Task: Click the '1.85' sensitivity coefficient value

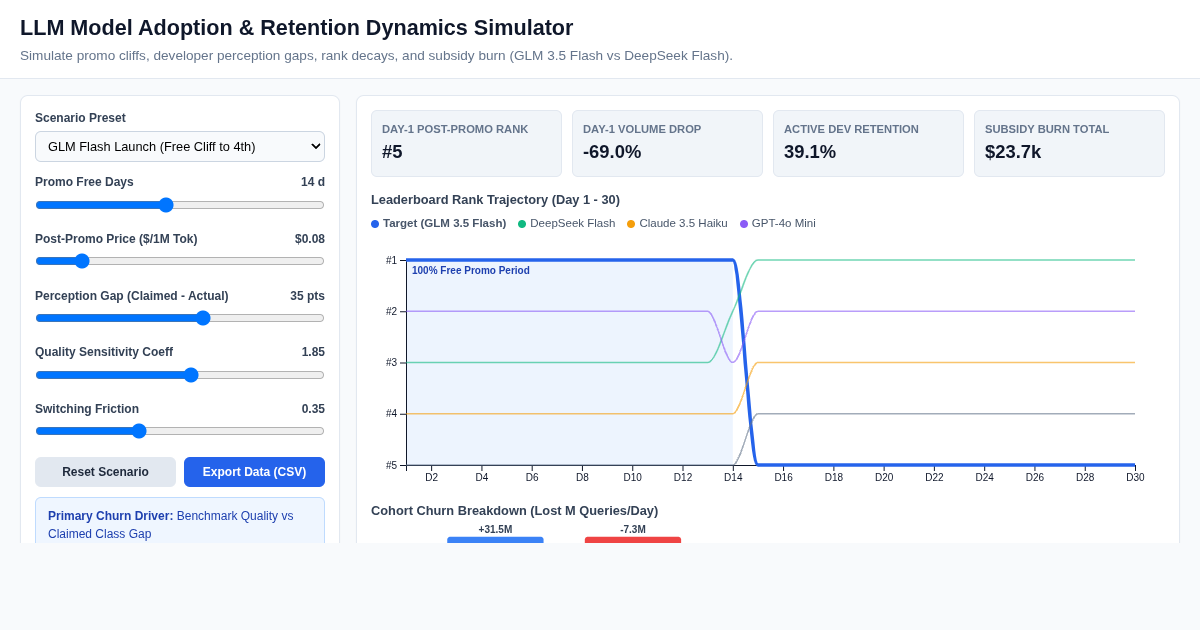Action: (x=313, y=352)
